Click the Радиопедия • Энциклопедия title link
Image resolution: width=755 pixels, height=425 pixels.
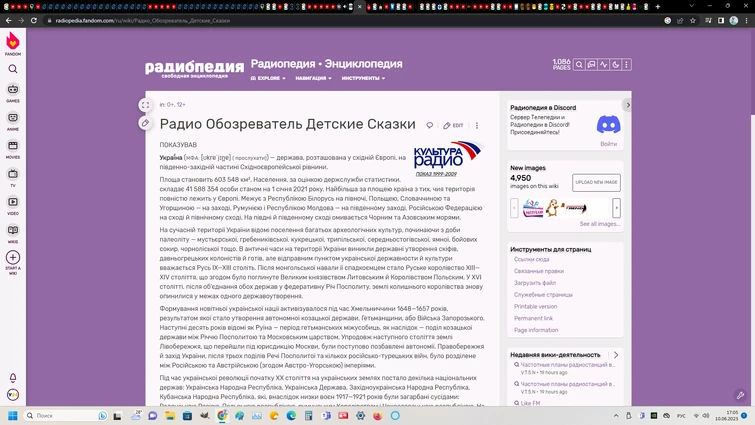326,64
